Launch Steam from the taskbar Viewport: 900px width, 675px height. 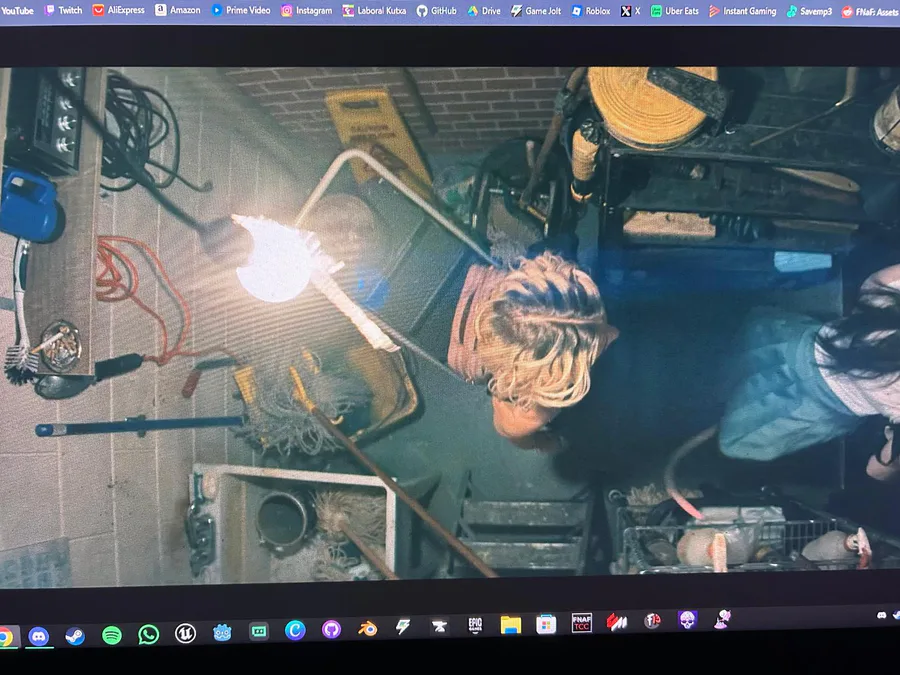[75, 635]
